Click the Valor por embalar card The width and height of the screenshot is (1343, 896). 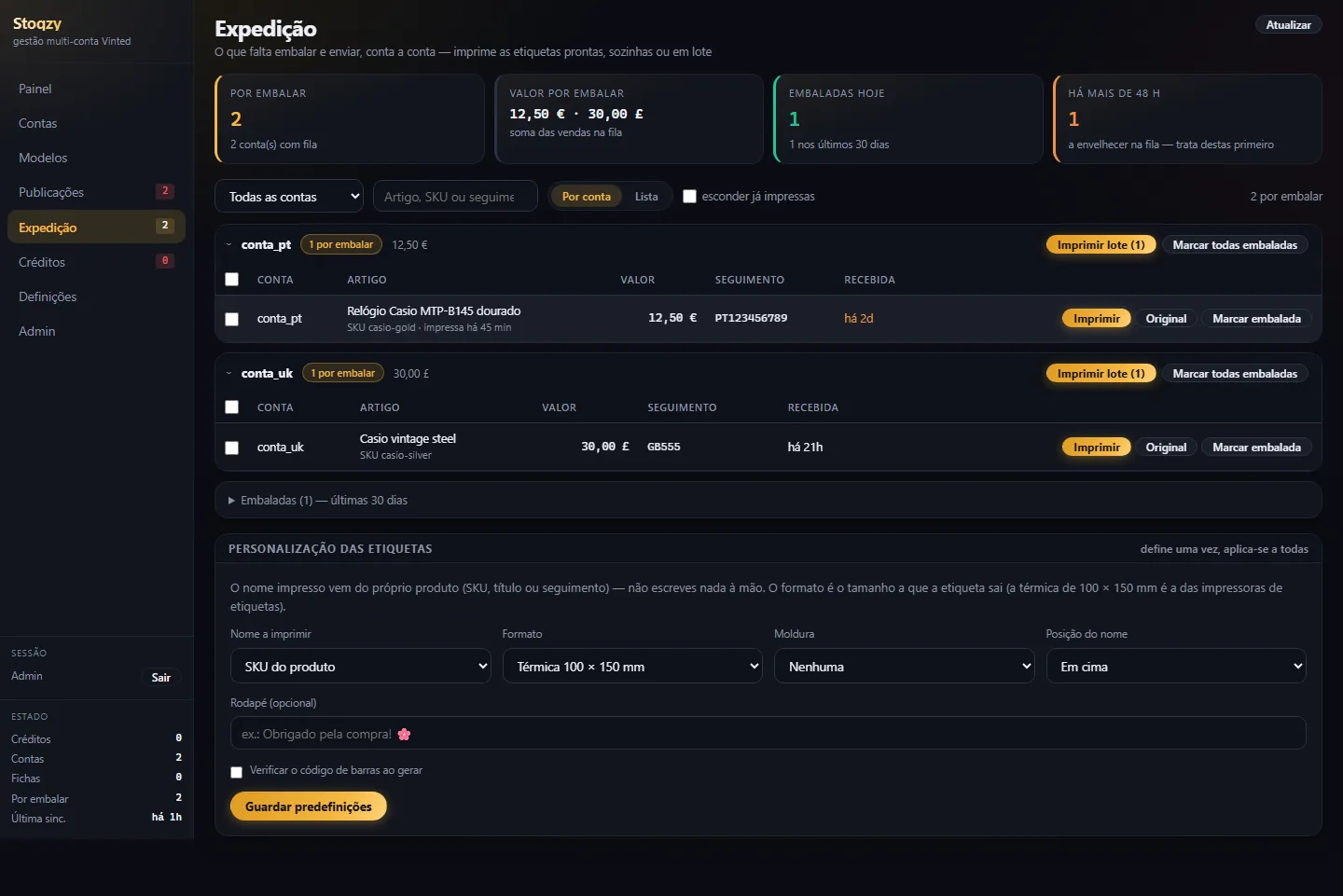(629, 118)
